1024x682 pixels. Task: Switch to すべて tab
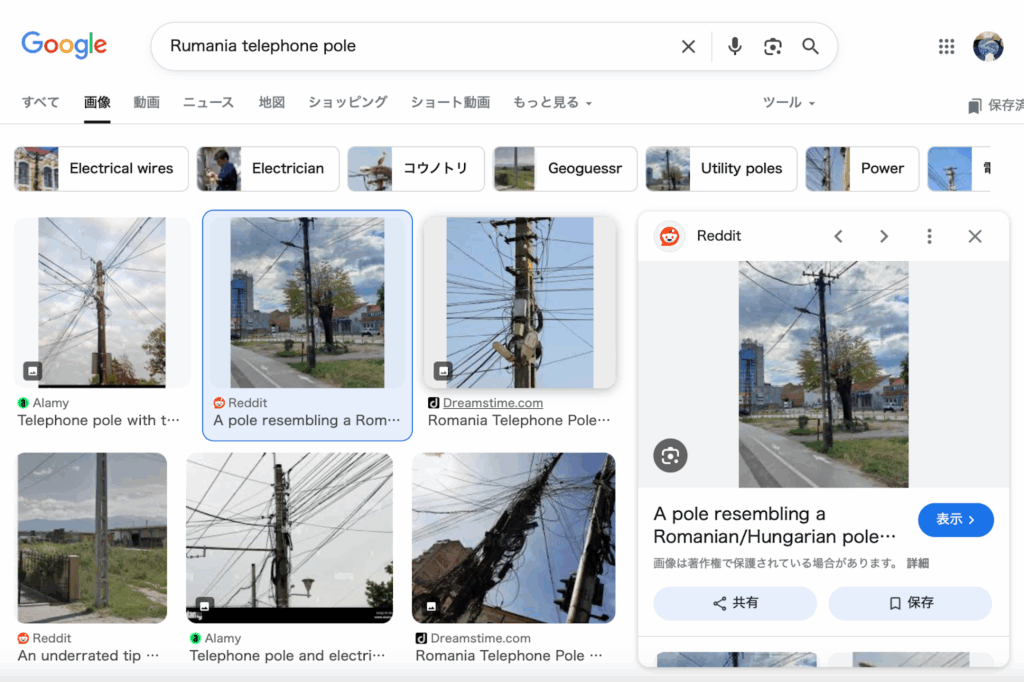(40, 103)
